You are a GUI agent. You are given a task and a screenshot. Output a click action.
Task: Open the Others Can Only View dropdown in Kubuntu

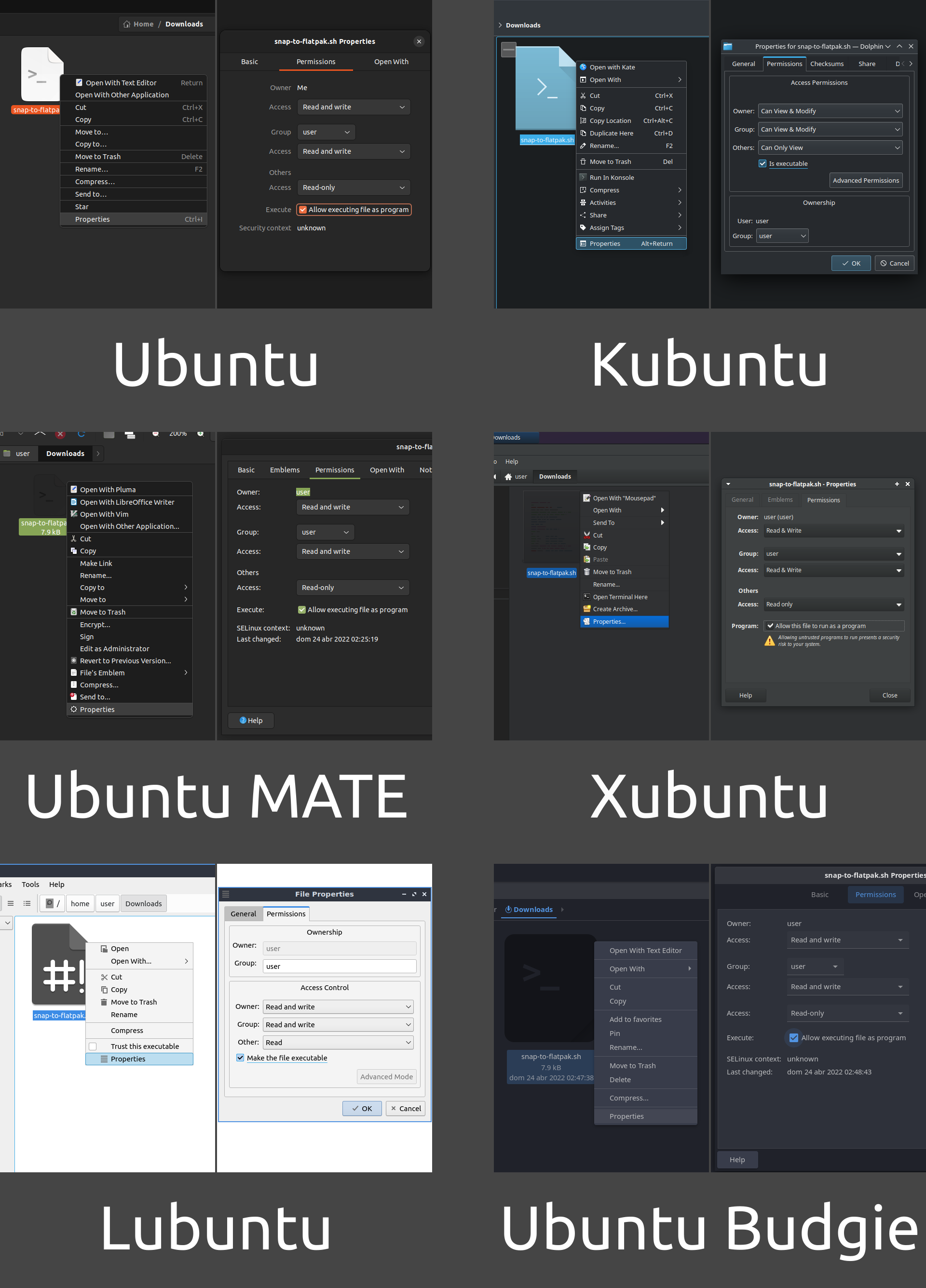tap(830, 148)
